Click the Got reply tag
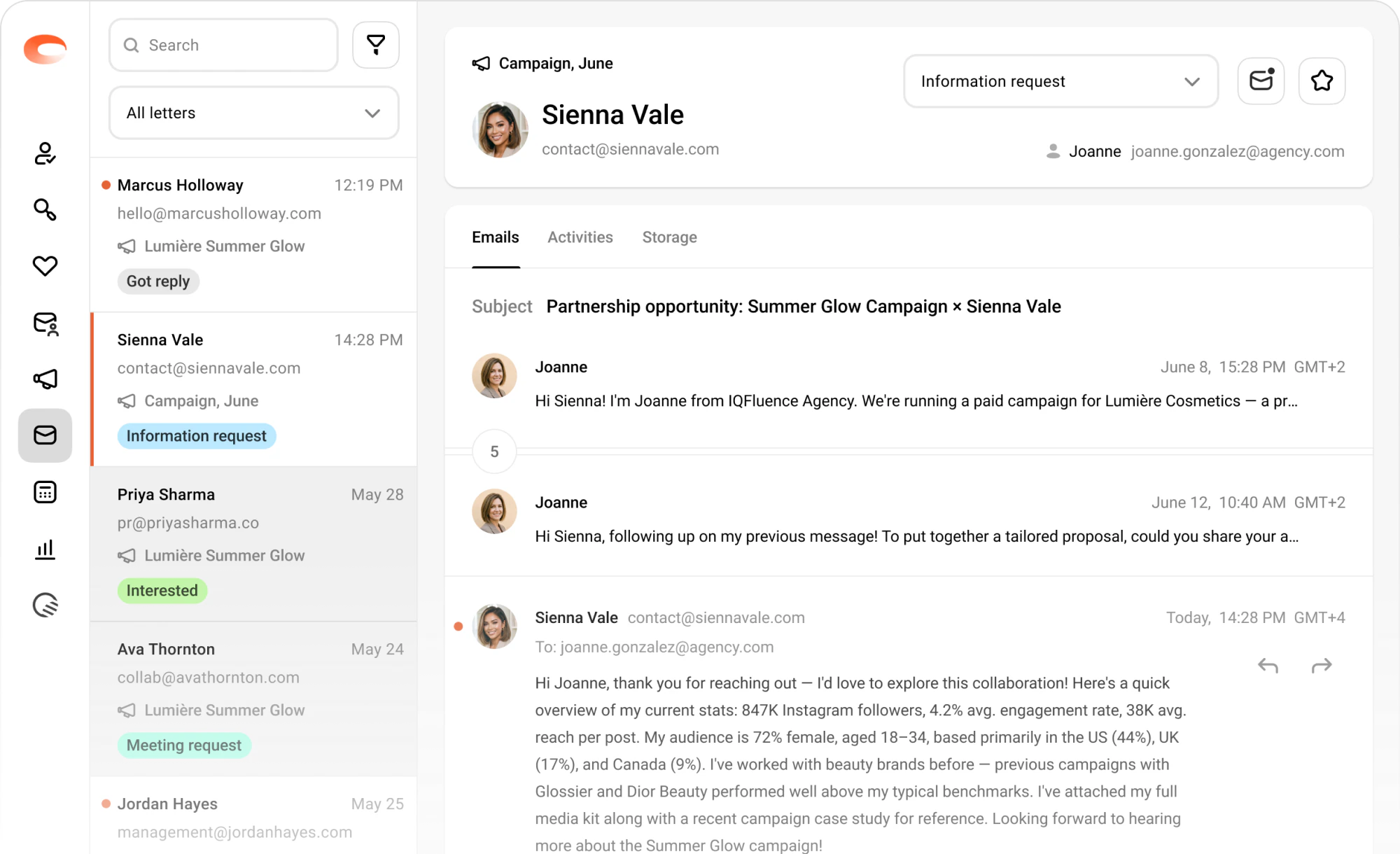1400x854 pixels. pyautogui.click(x=158, y=281)
